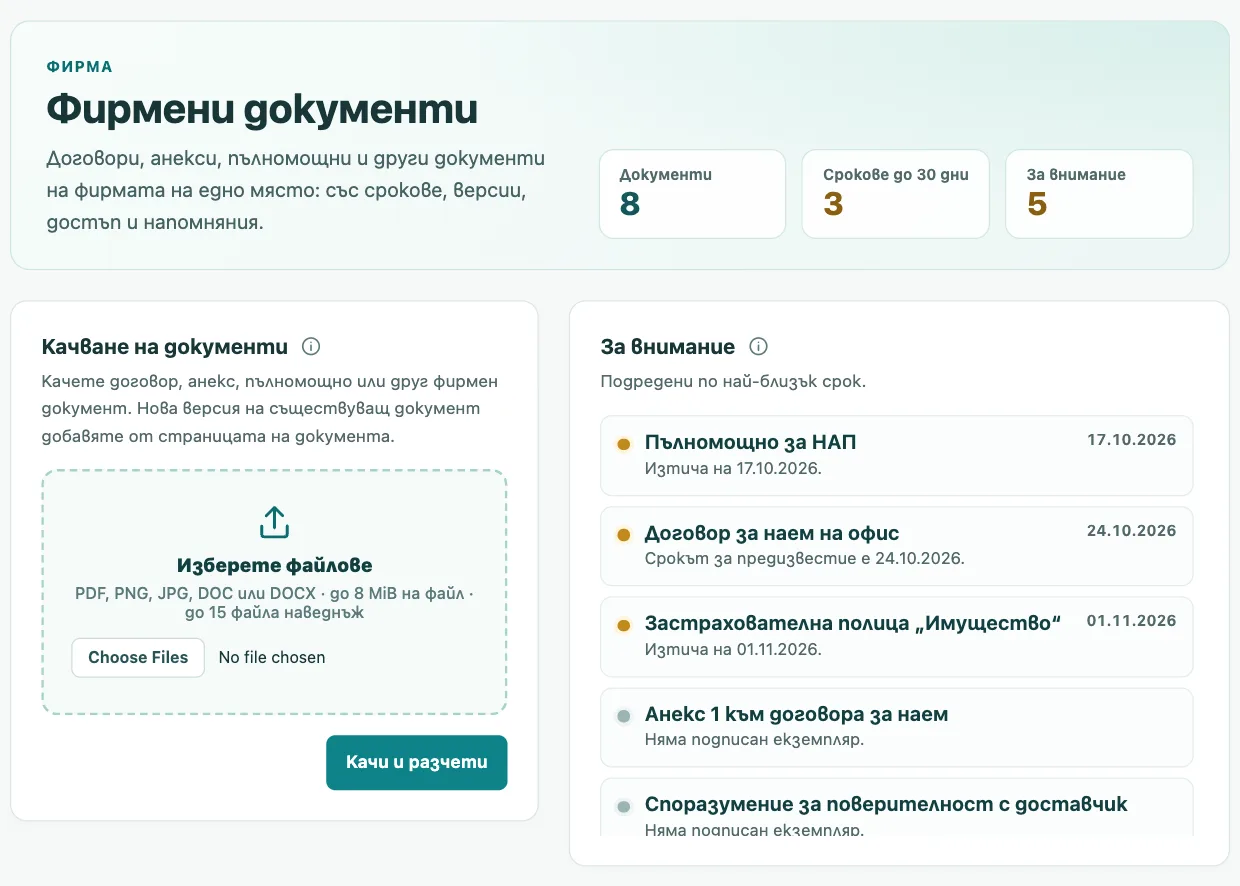Click the info icon beside Качване на документи
This screenshot has height=886, width=1240.
tap(311, 347)
